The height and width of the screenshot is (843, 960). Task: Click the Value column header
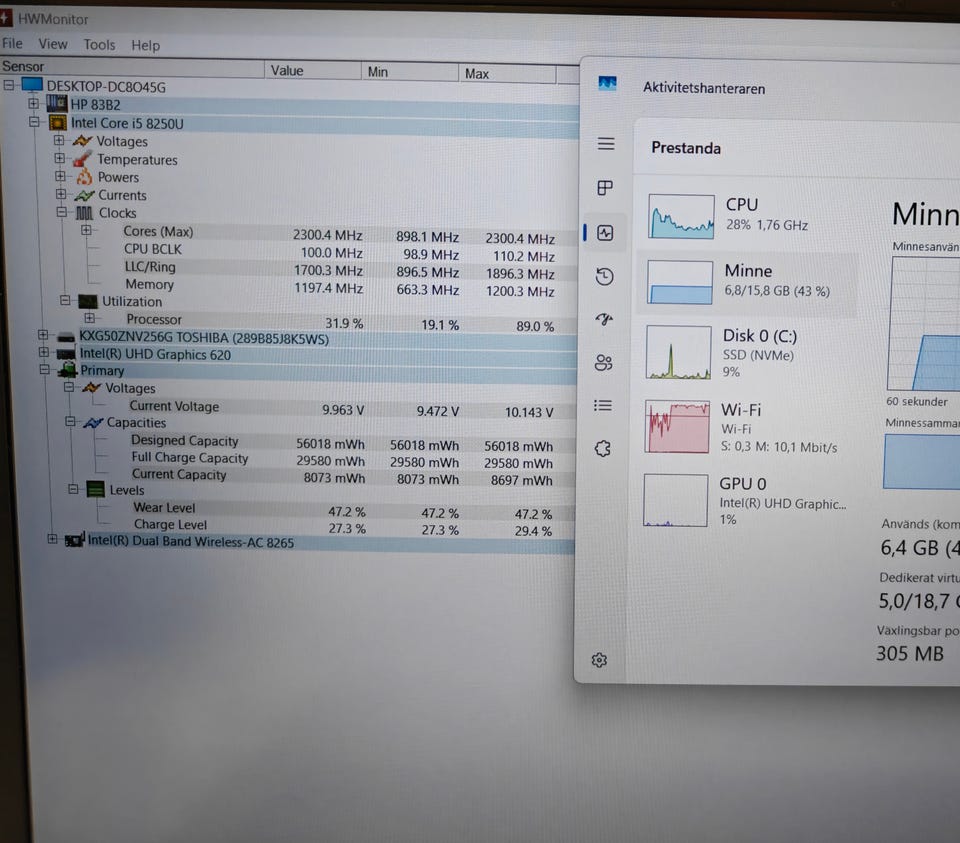tap(313, 70)
